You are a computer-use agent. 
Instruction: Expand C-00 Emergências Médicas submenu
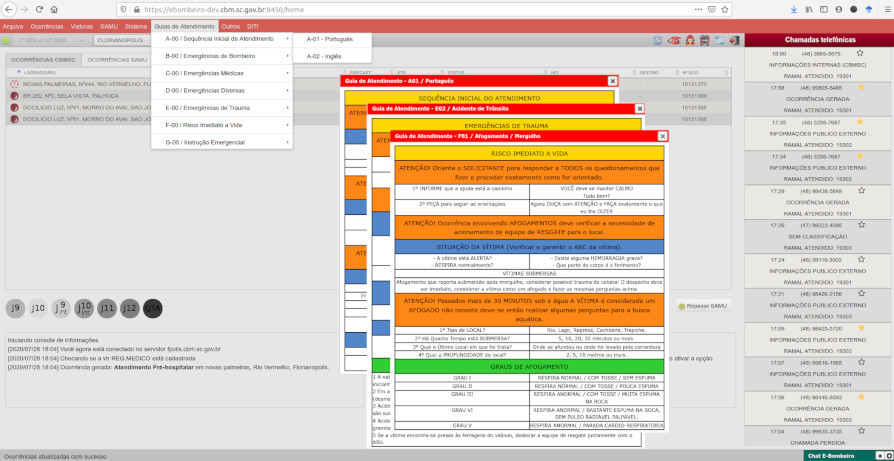point(222,74)
